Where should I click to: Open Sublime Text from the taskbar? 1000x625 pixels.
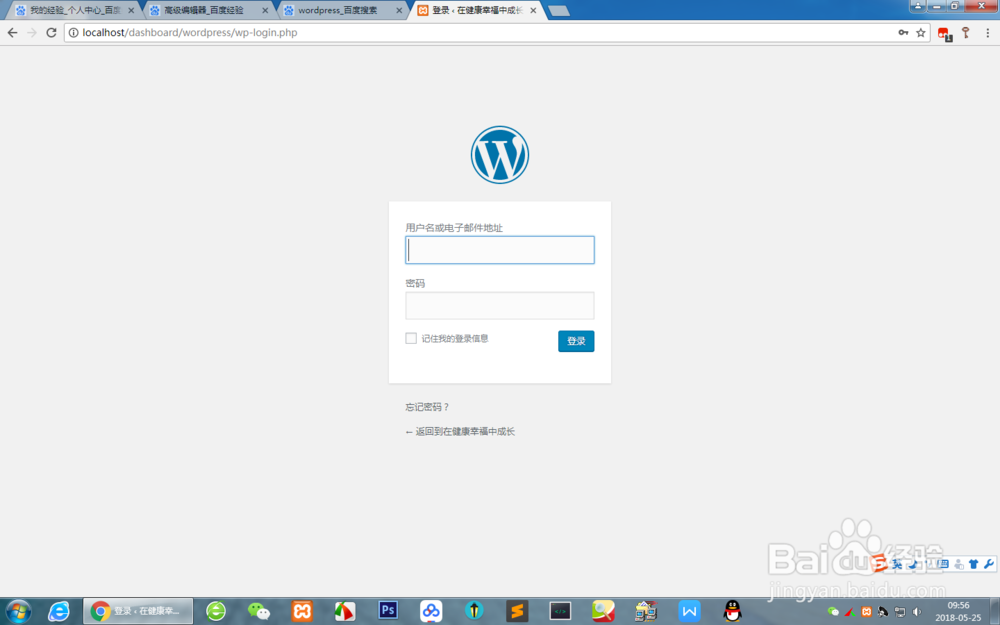tap(517, 611)
